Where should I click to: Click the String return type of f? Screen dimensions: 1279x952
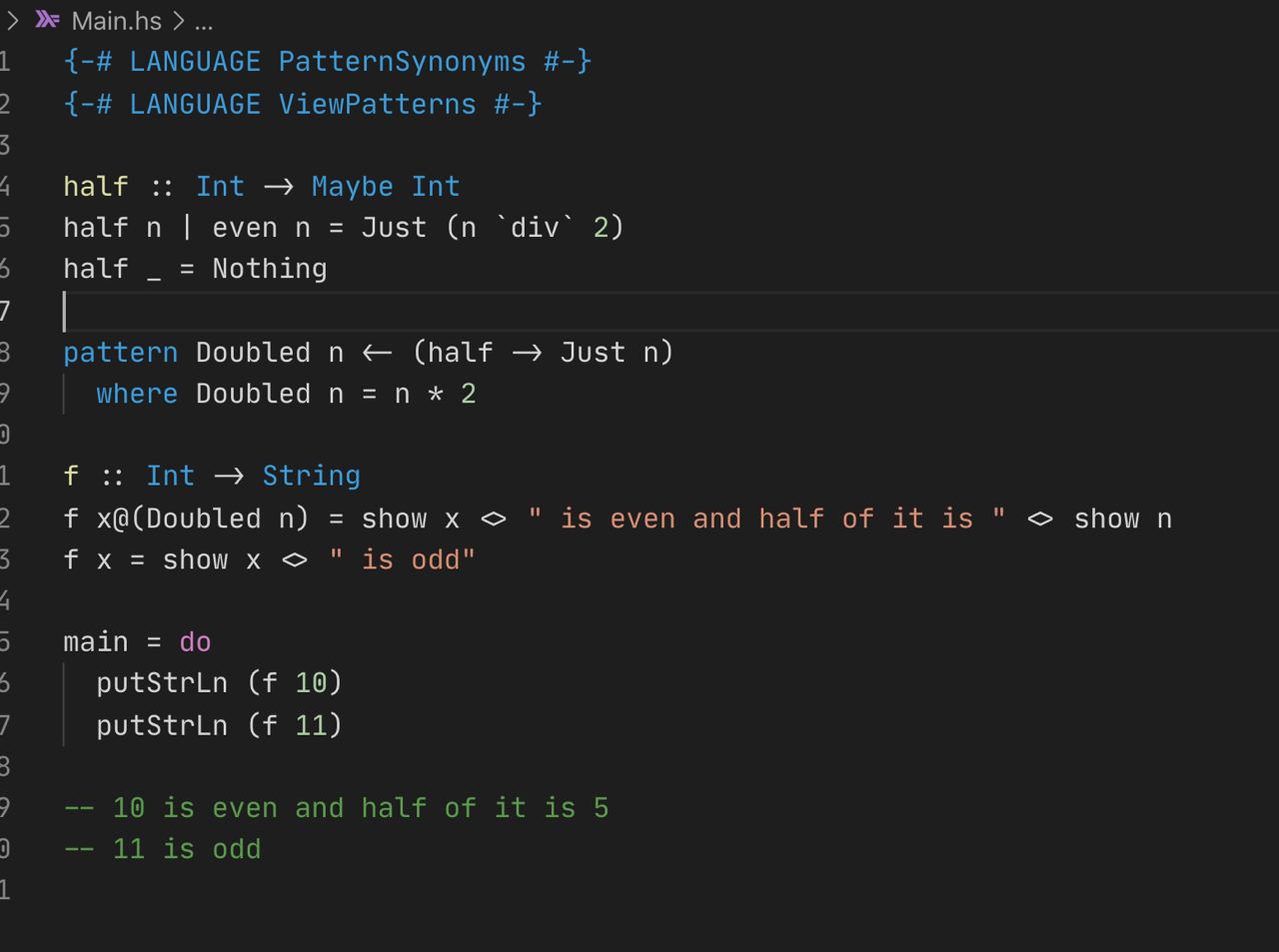tap(311, 476)
